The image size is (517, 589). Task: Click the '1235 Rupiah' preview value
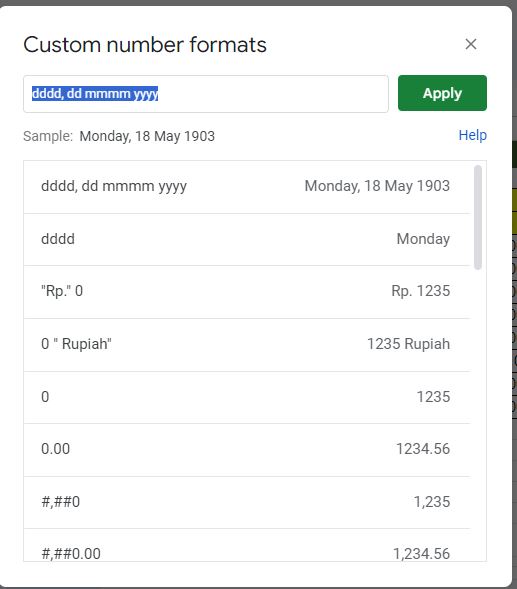[x=408, y=344]
